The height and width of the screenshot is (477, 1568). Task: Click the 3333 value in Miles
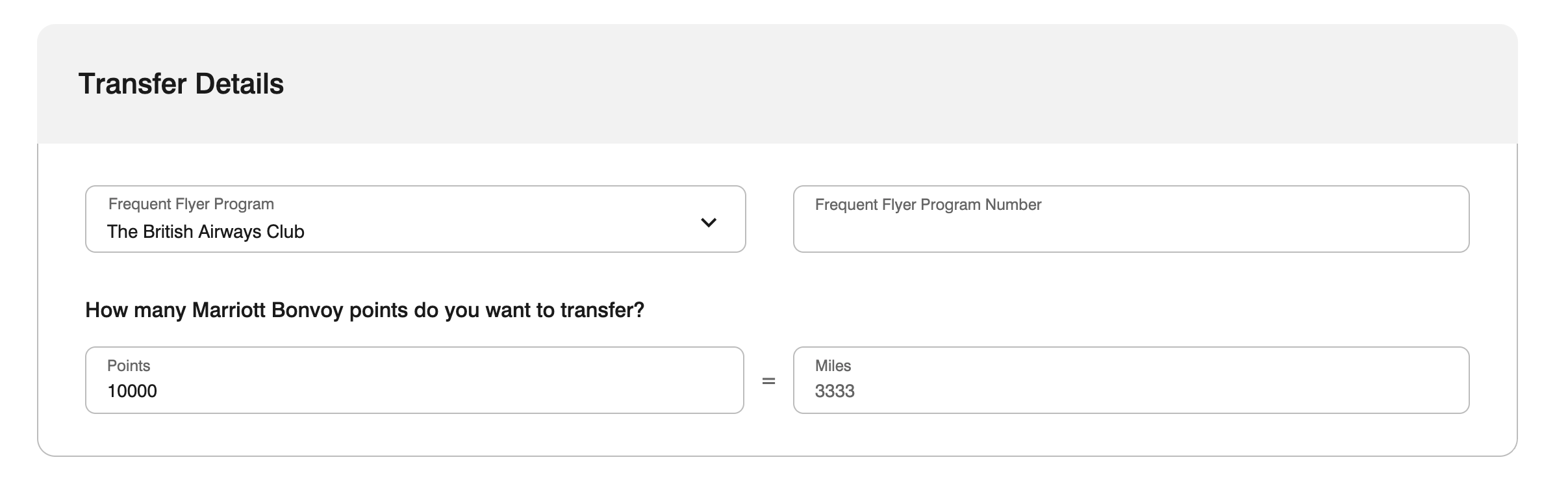pyautogui.click(x=835, y=391)
